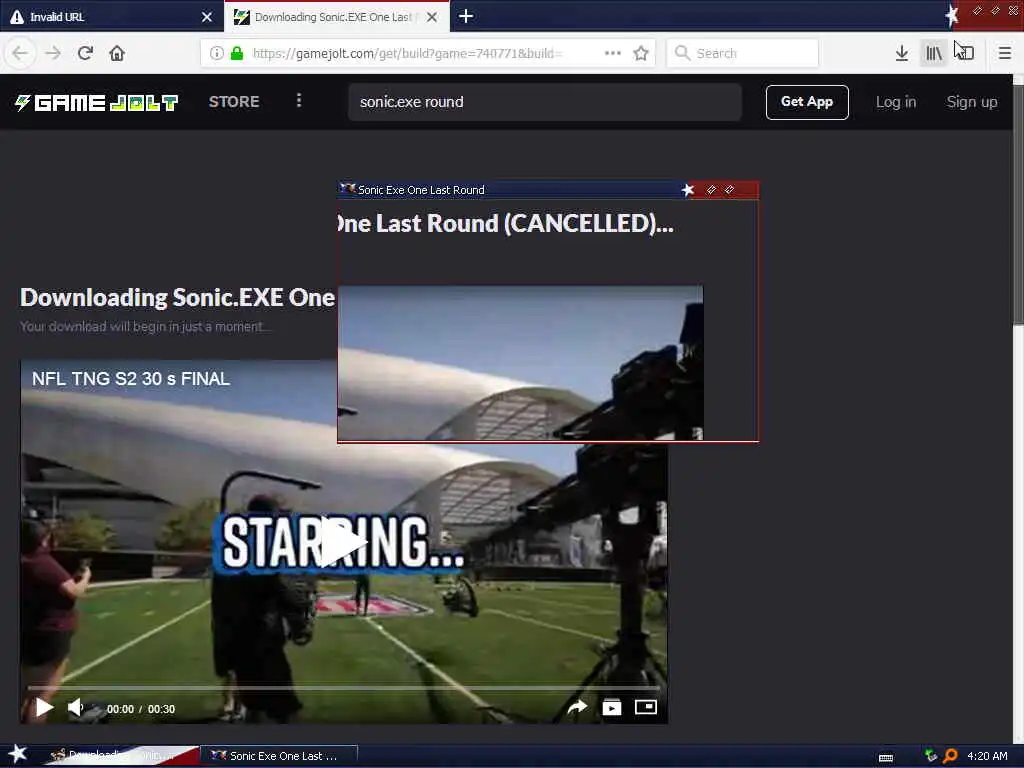Go to the Game Jolt logo home
Viewport: 1024px width, 768px height.
[x=97, y=103]
